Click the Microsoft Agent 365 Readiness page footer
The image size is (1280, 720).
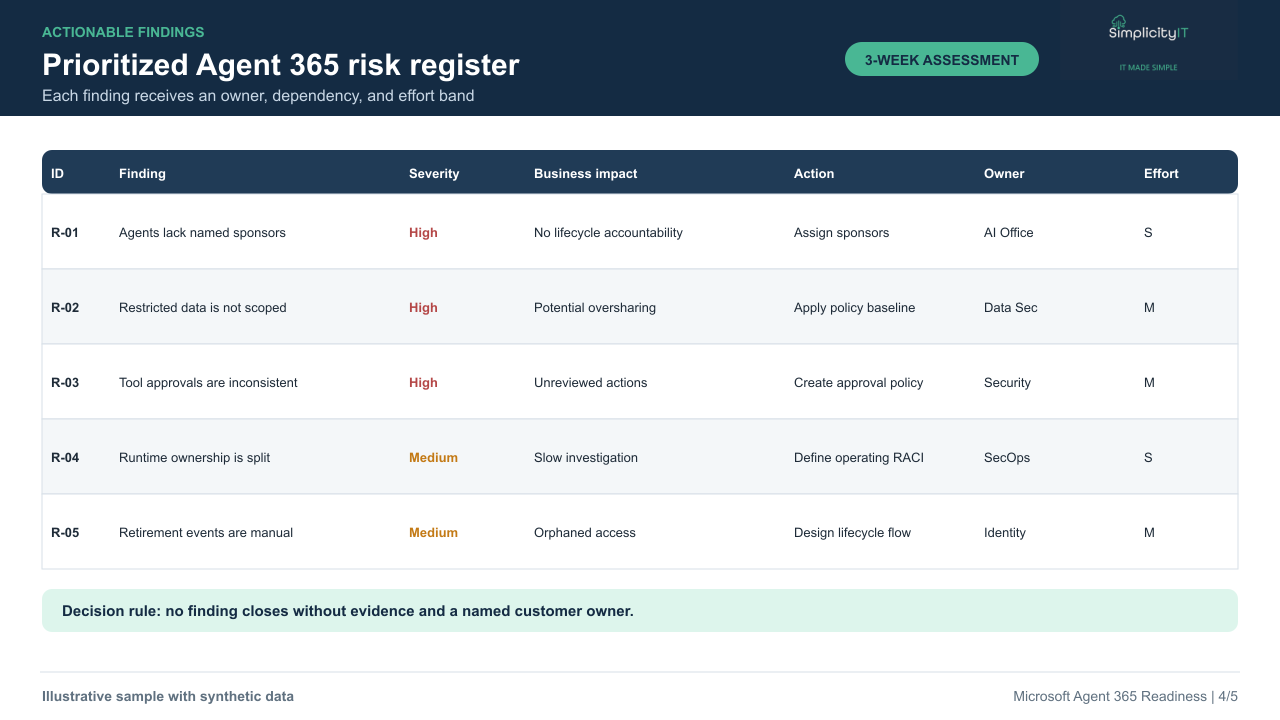point(1125,696)
